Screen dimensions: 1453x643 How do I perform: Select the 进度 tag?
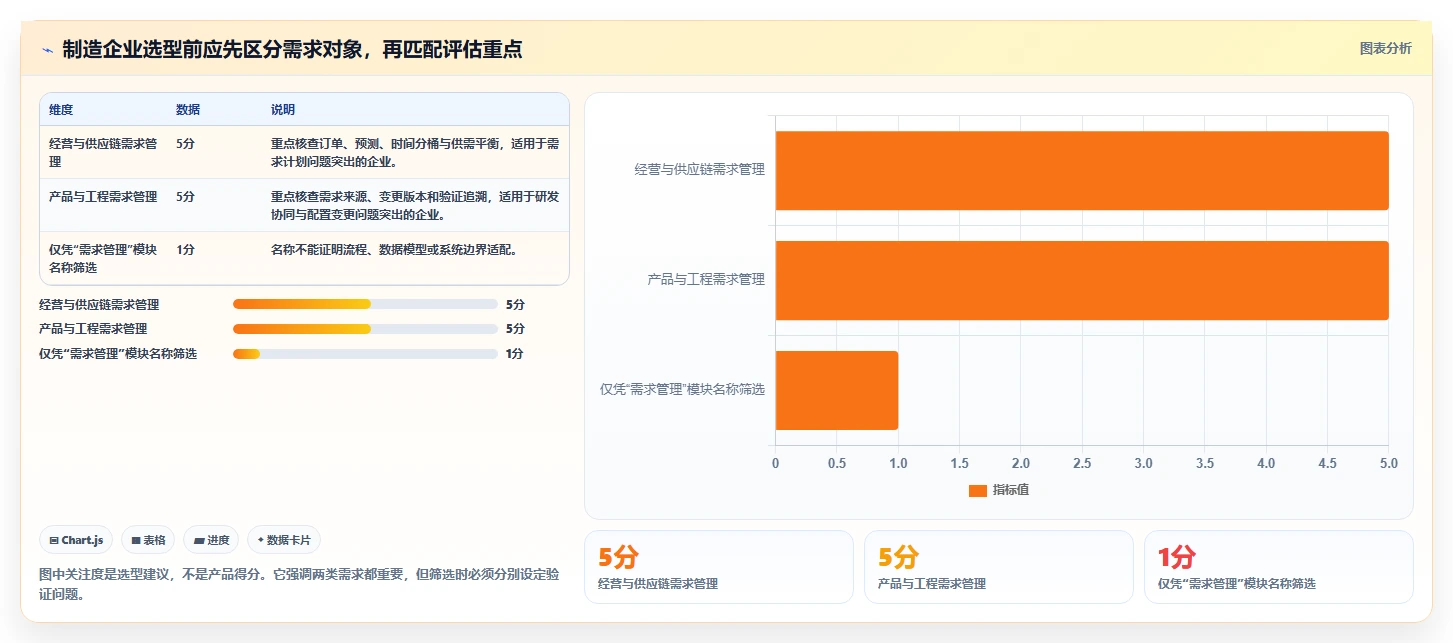pos(211,540)
